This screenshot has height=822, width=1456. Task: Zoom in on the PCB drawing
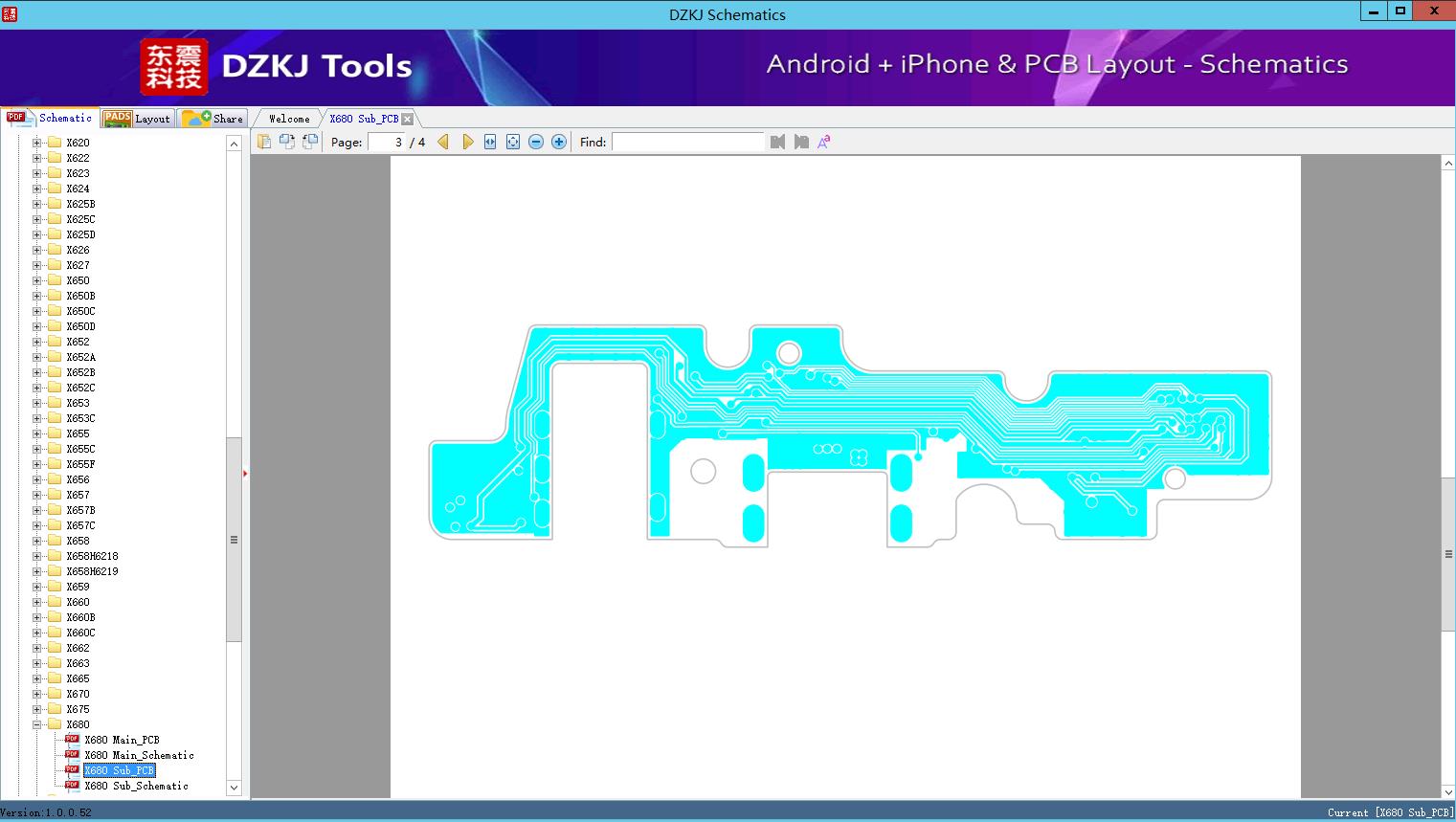pyautogui.click(x=559, y=142)
